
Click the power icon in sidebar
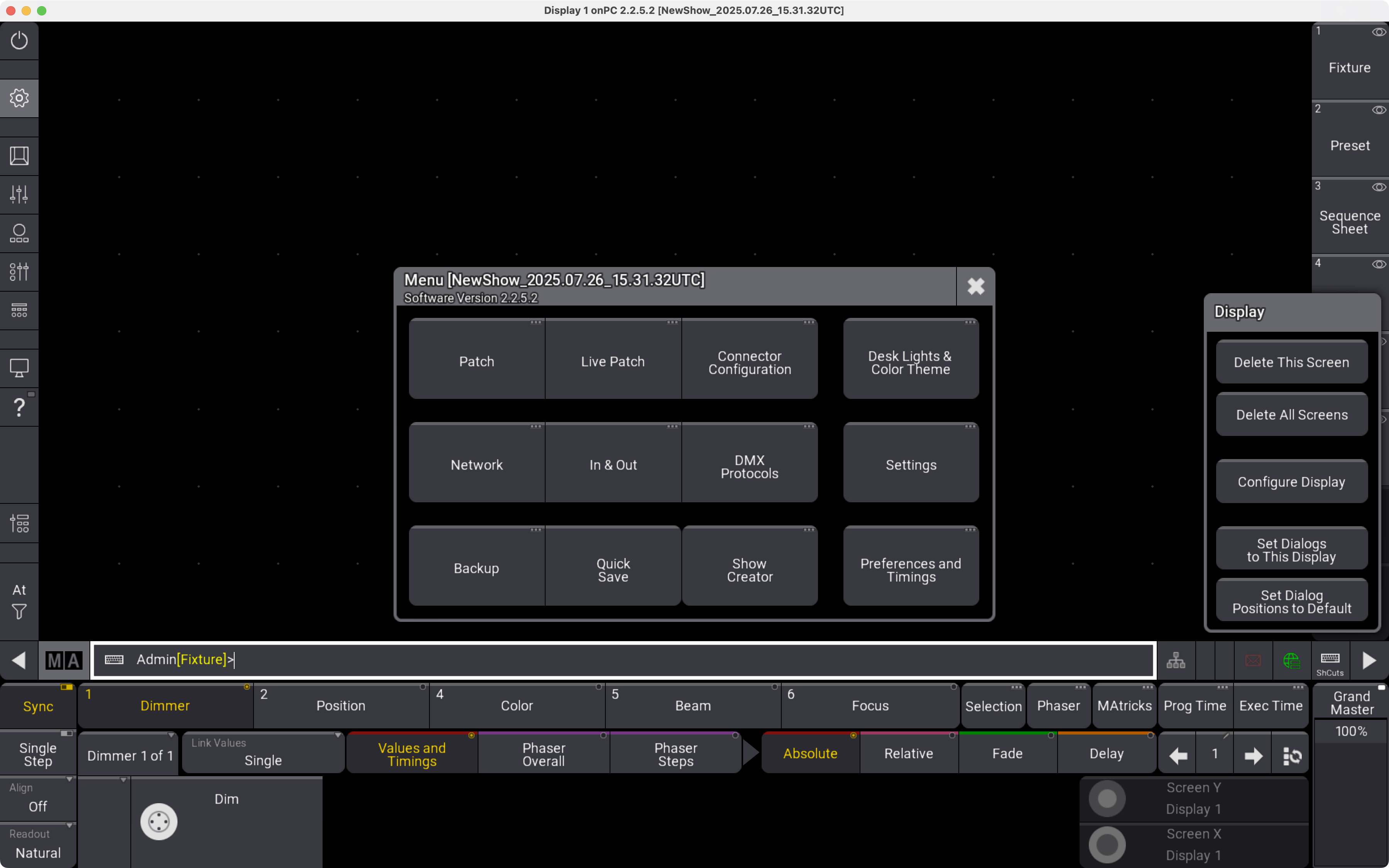click(19, 40)
